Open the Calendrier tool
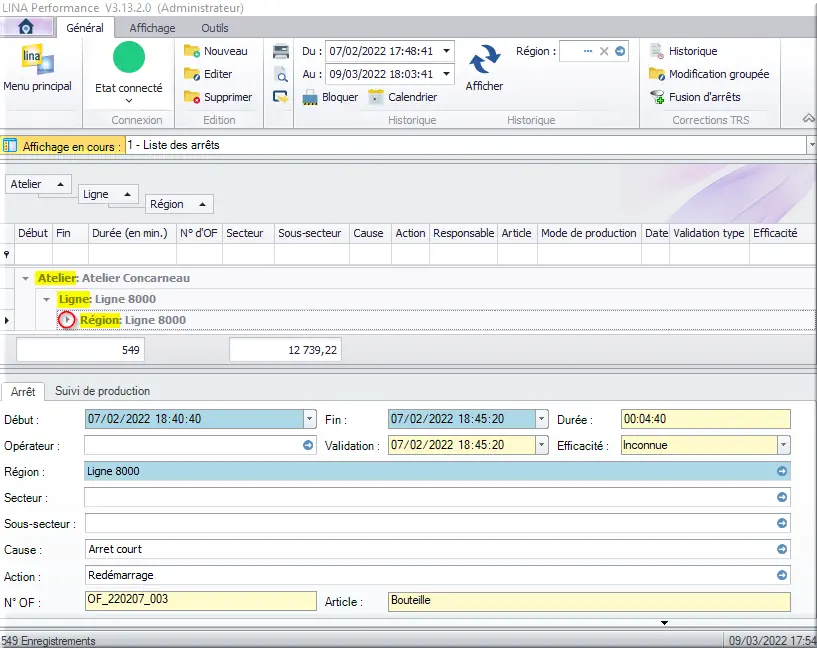817x648 pixels. (x=402, y=97)
